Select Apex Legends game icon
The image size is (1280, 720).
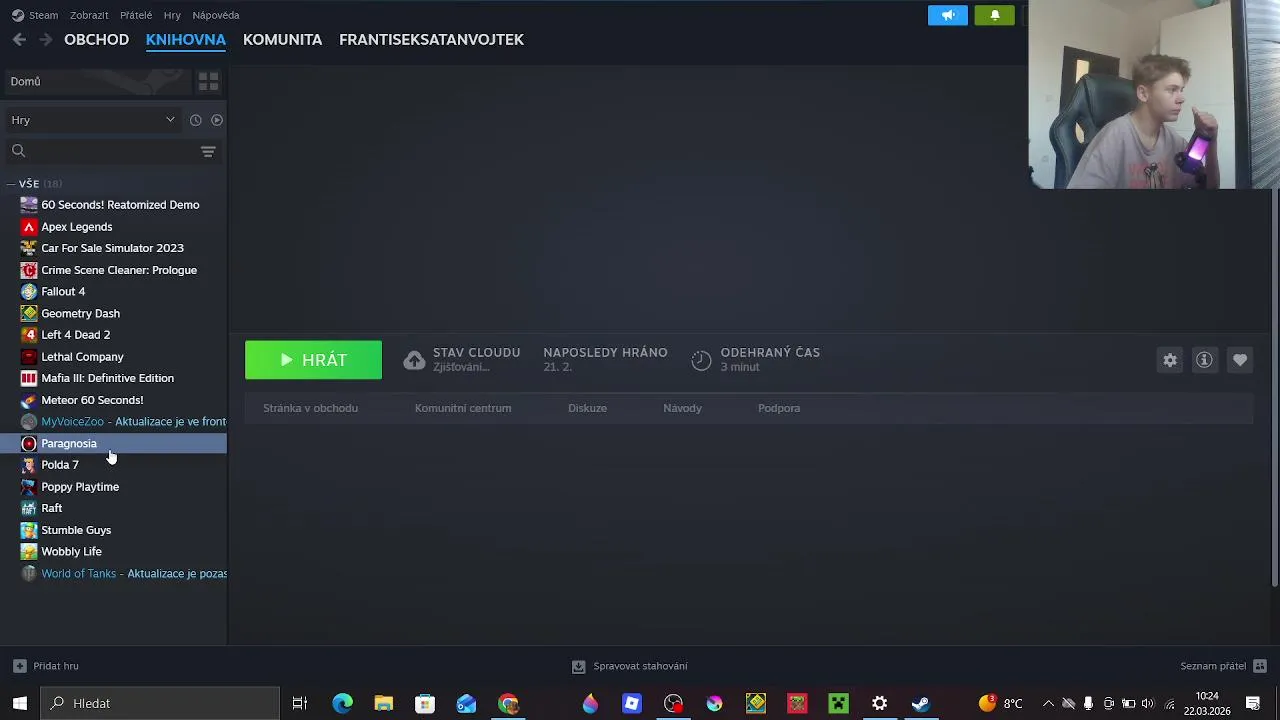click(x=29, y=227)
